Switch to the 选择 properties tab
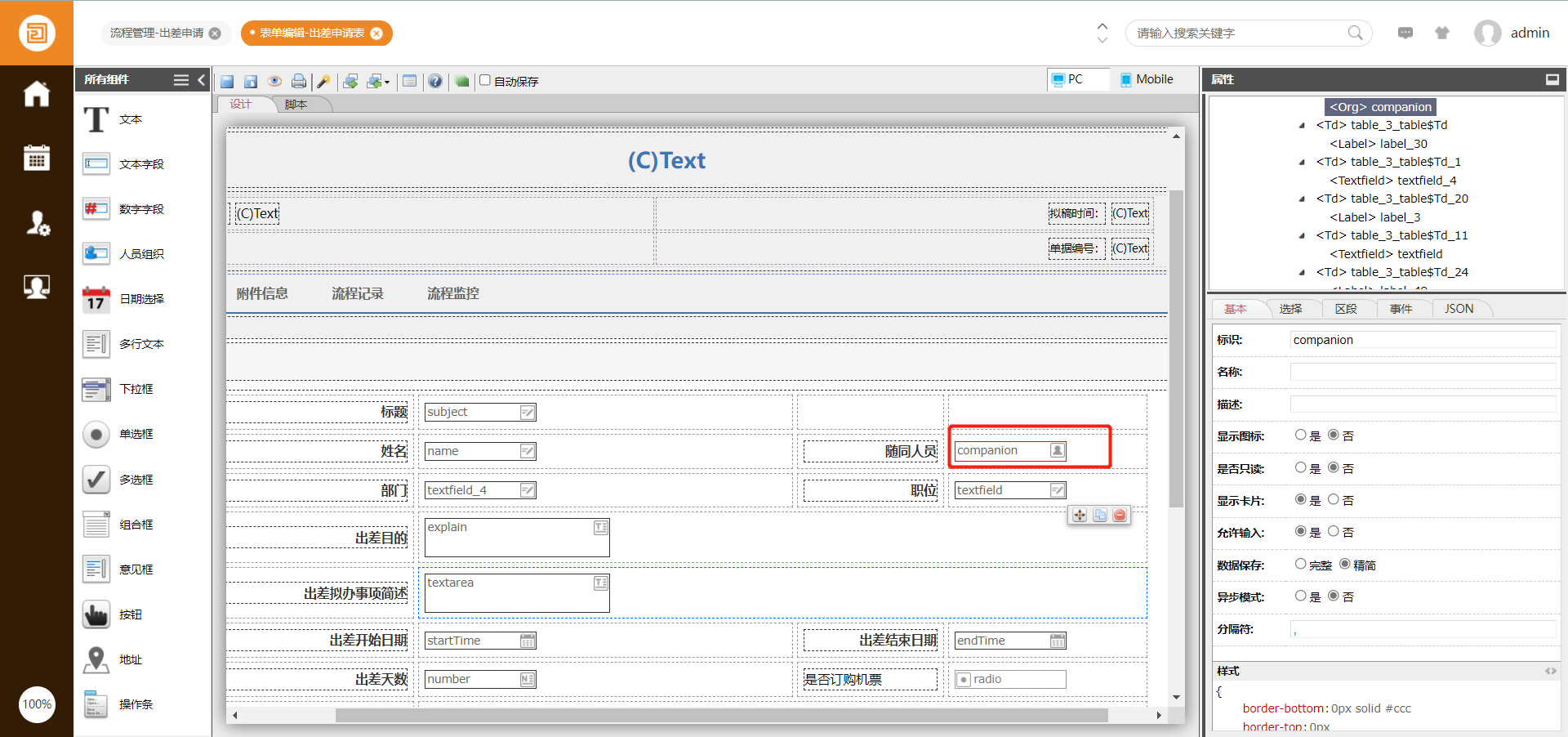Image resolution: width=1568 pixels, height=737 pixels. coord(1291,309)
